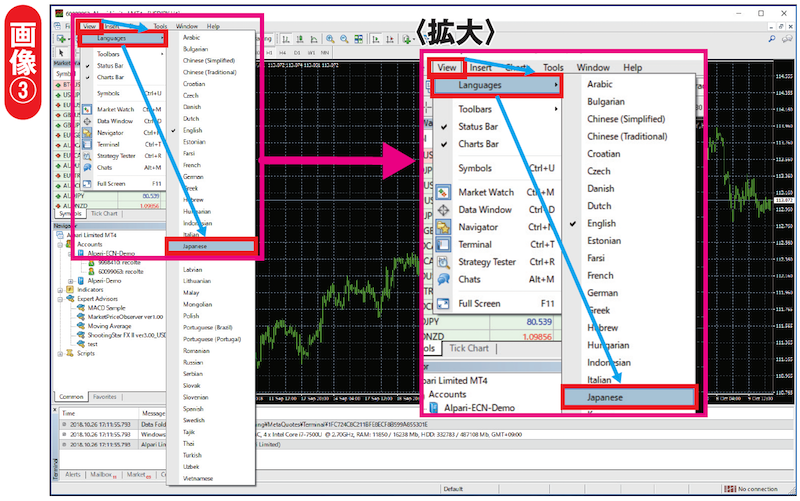Open the Window menu in enlarged view
The image size is (800, 501).
click(593, 67)
